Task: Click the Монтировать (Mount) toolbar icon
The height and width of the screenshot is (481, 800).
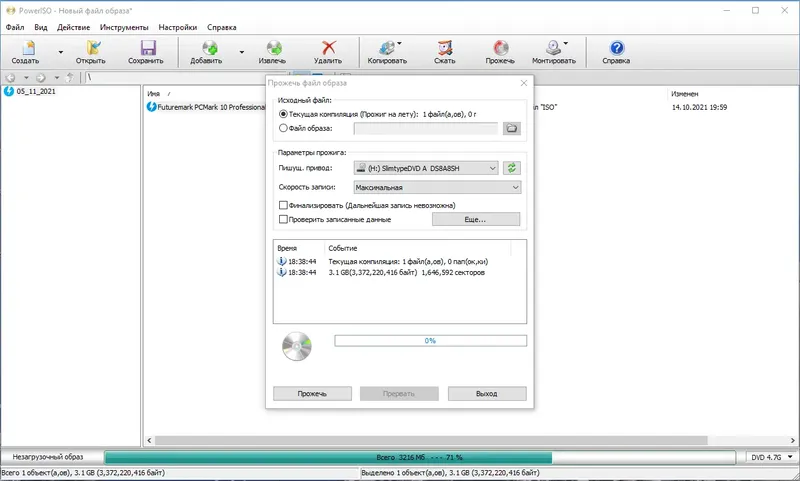Action: [554, 52]
